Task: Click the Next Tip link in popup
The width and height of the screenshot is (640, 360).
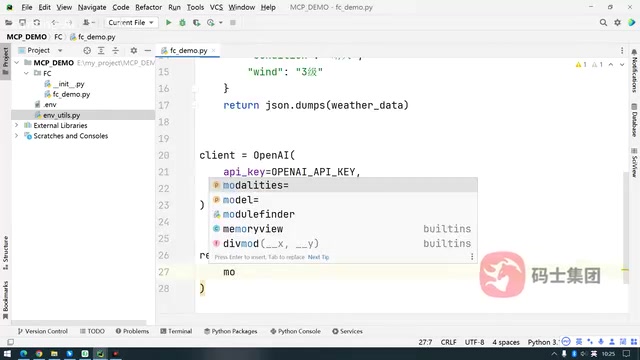Action: coord(318,257)
